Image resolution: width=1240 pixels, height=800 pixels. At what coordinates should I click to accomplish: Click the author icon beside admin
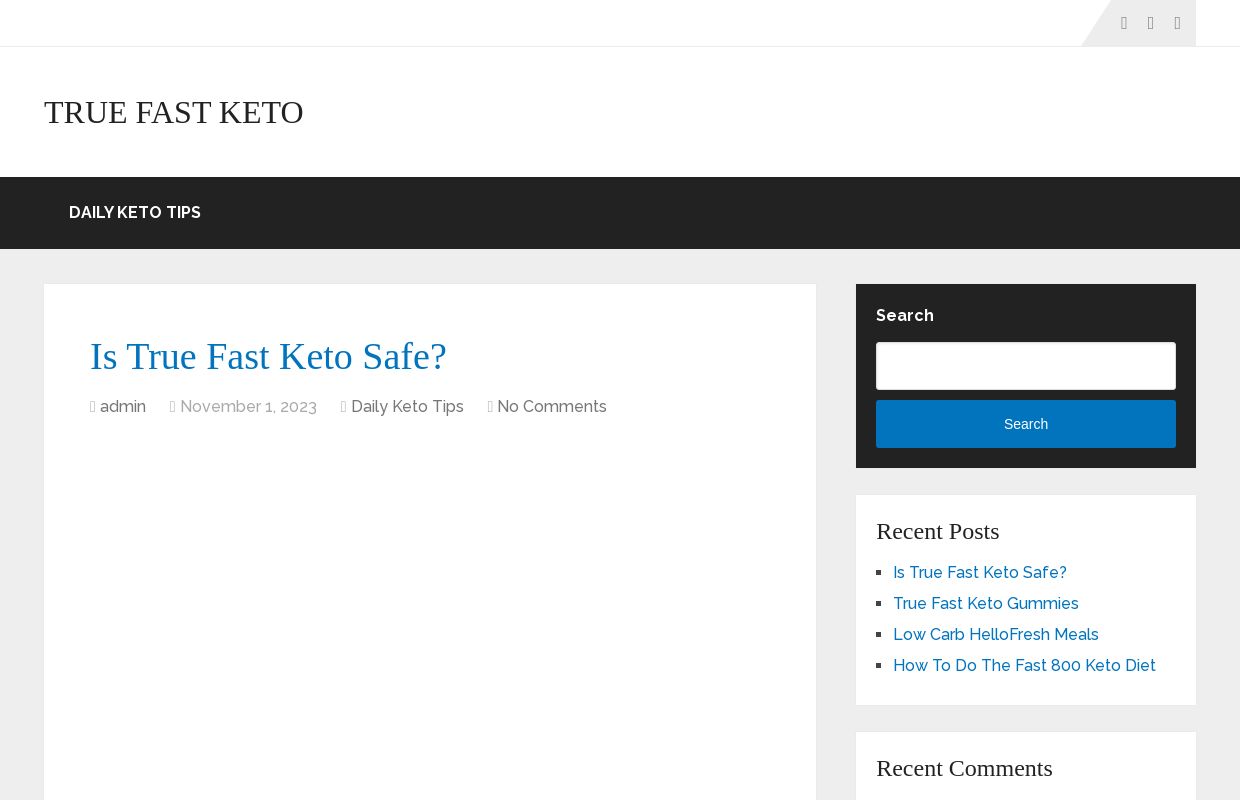coord(93,407)
